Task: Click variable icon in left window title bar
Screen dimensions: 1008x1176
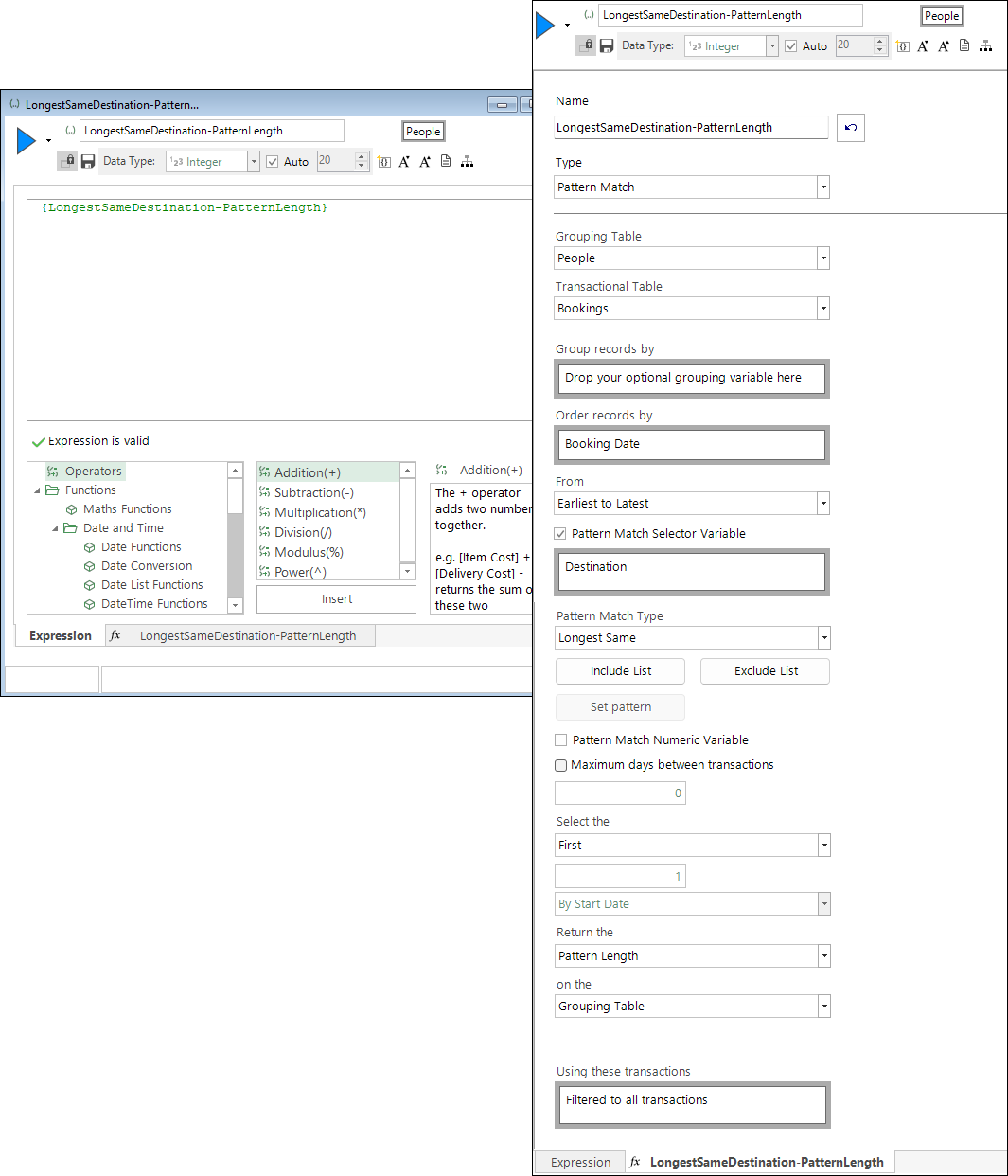Action: [x=14, y=104]
